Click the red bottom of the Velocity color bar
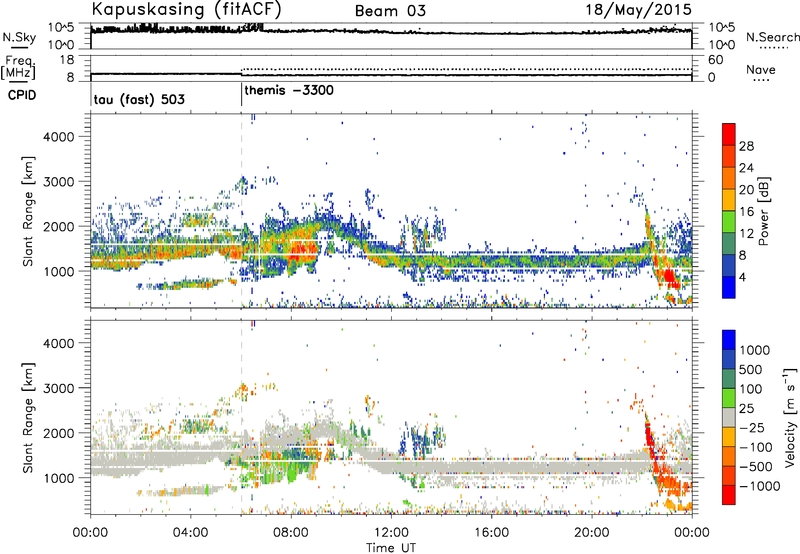 coord(729,495)
